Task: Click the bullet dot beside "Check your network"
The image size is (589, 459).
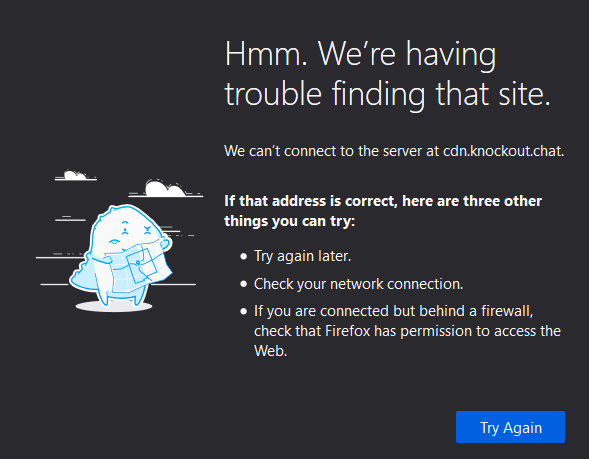Action: point(244,284)
